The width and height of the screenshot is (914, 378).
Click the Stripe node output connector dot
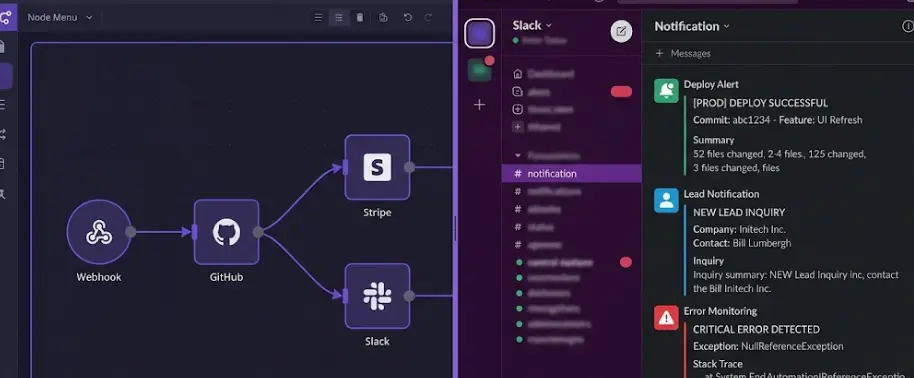(410, 167)
